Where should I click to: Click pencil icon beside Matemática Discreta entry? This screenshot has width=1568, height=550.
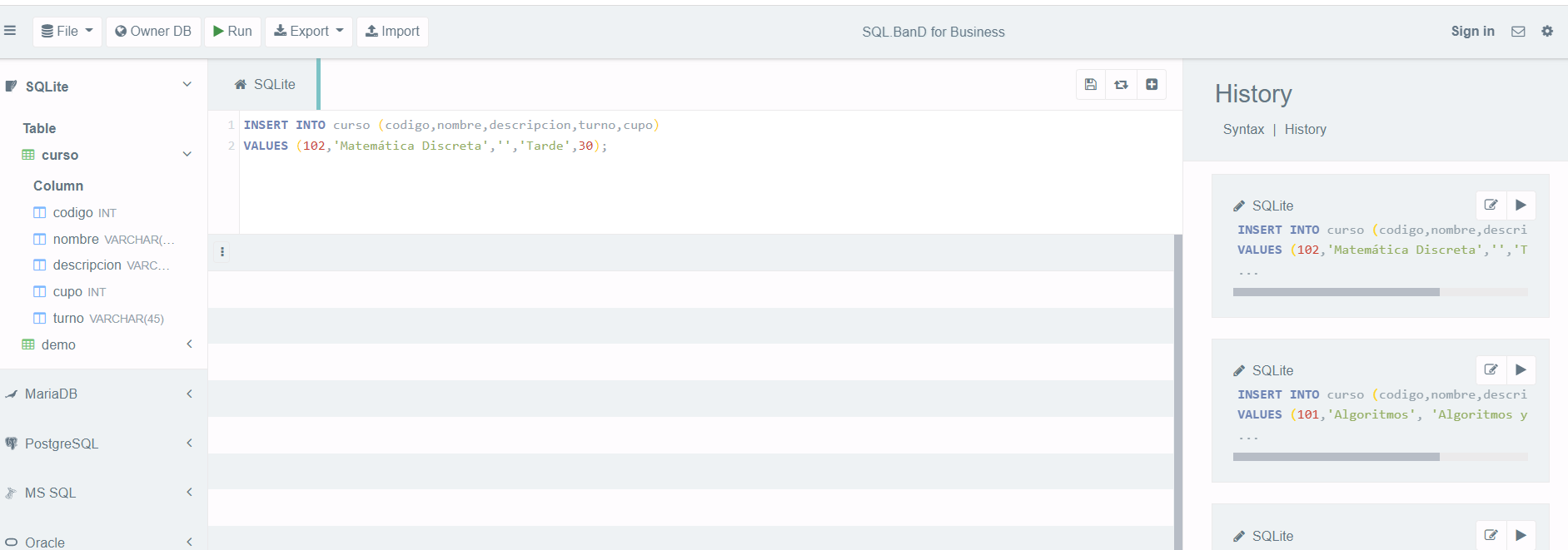(x=1239, y=206)
